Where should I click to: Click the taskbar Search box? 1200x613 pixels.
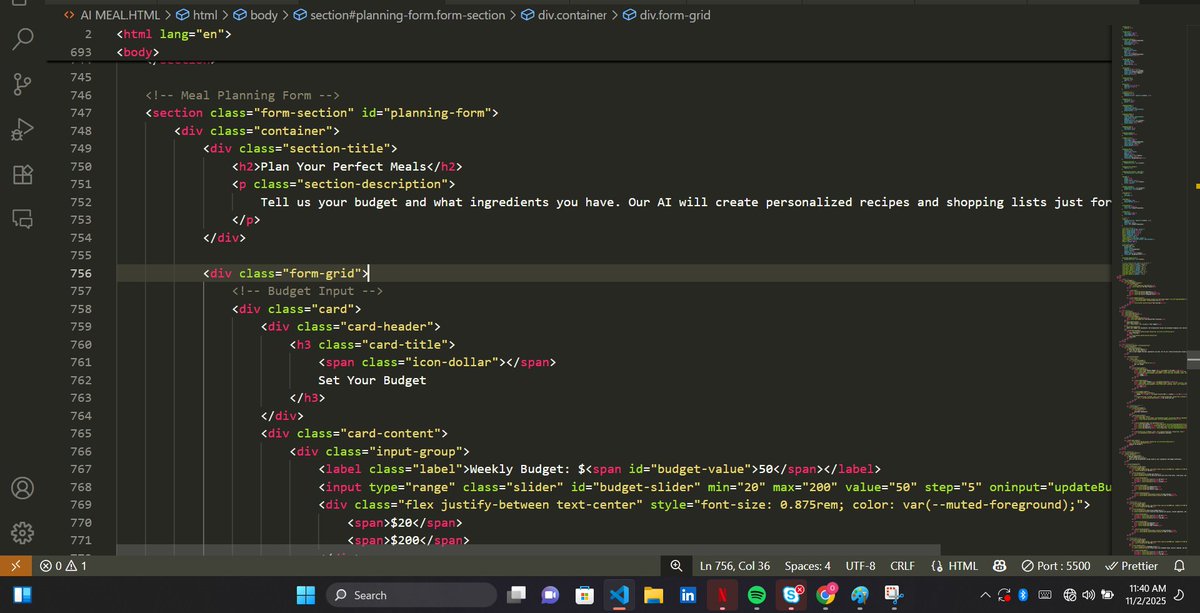pos(412,595)
